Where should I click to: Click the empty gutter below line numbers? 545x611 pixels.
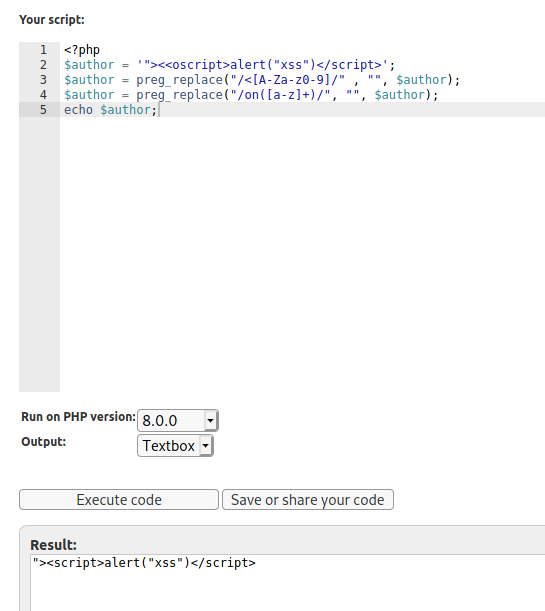click(39, 253)
